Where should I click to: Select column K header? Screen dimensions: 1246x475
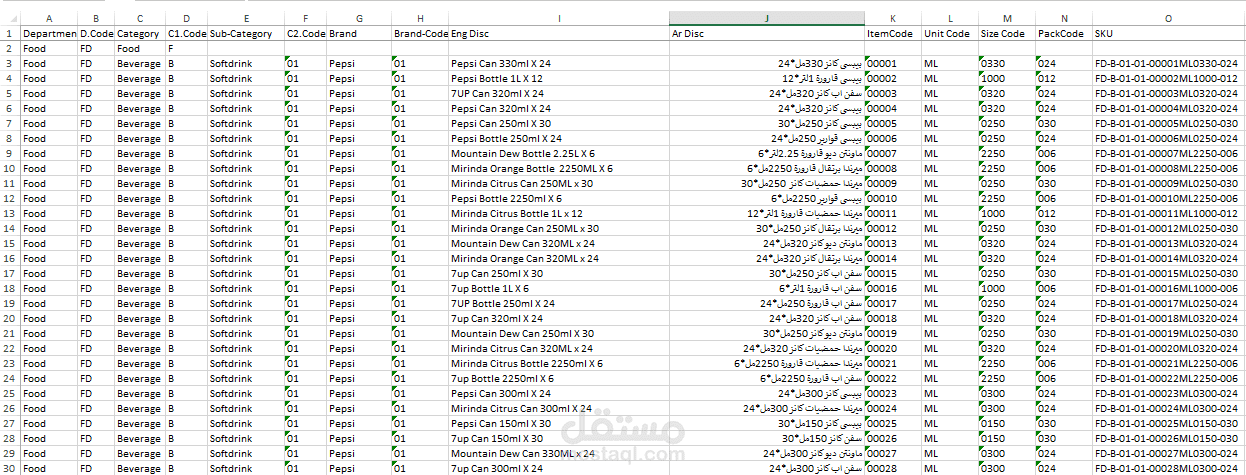[892, 18]
